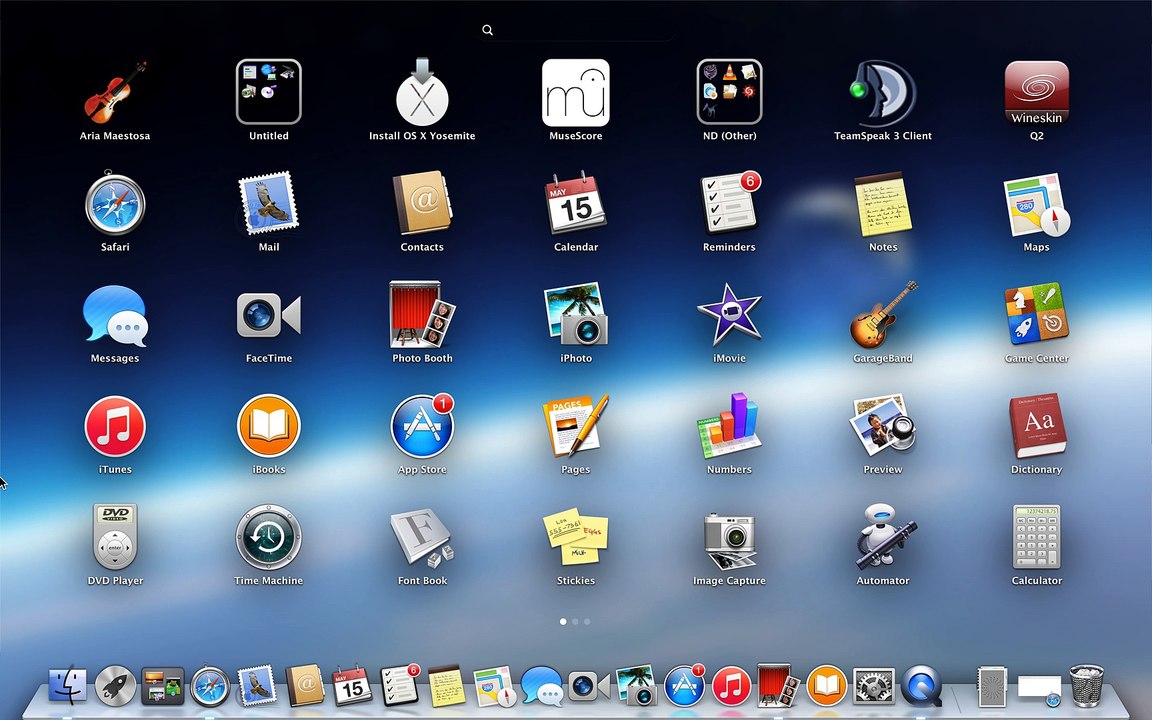Screen dimensions: 1152x720
Task: Launch iMovie
Action: 730,314
